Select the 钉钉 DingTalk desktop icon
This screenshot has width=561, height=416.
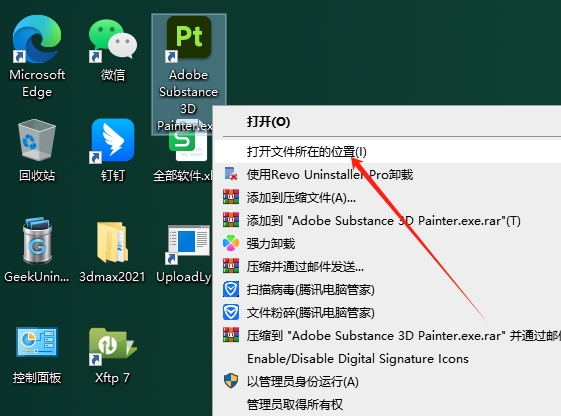pos(113,141)
